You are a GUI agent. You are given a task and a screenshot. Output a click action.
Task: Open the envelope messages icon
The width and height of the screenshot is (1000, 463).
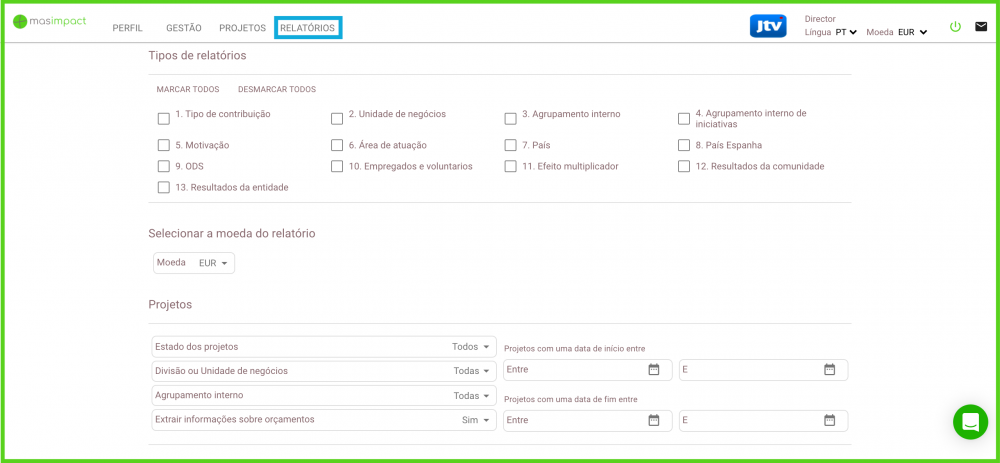tap(981, 27)
